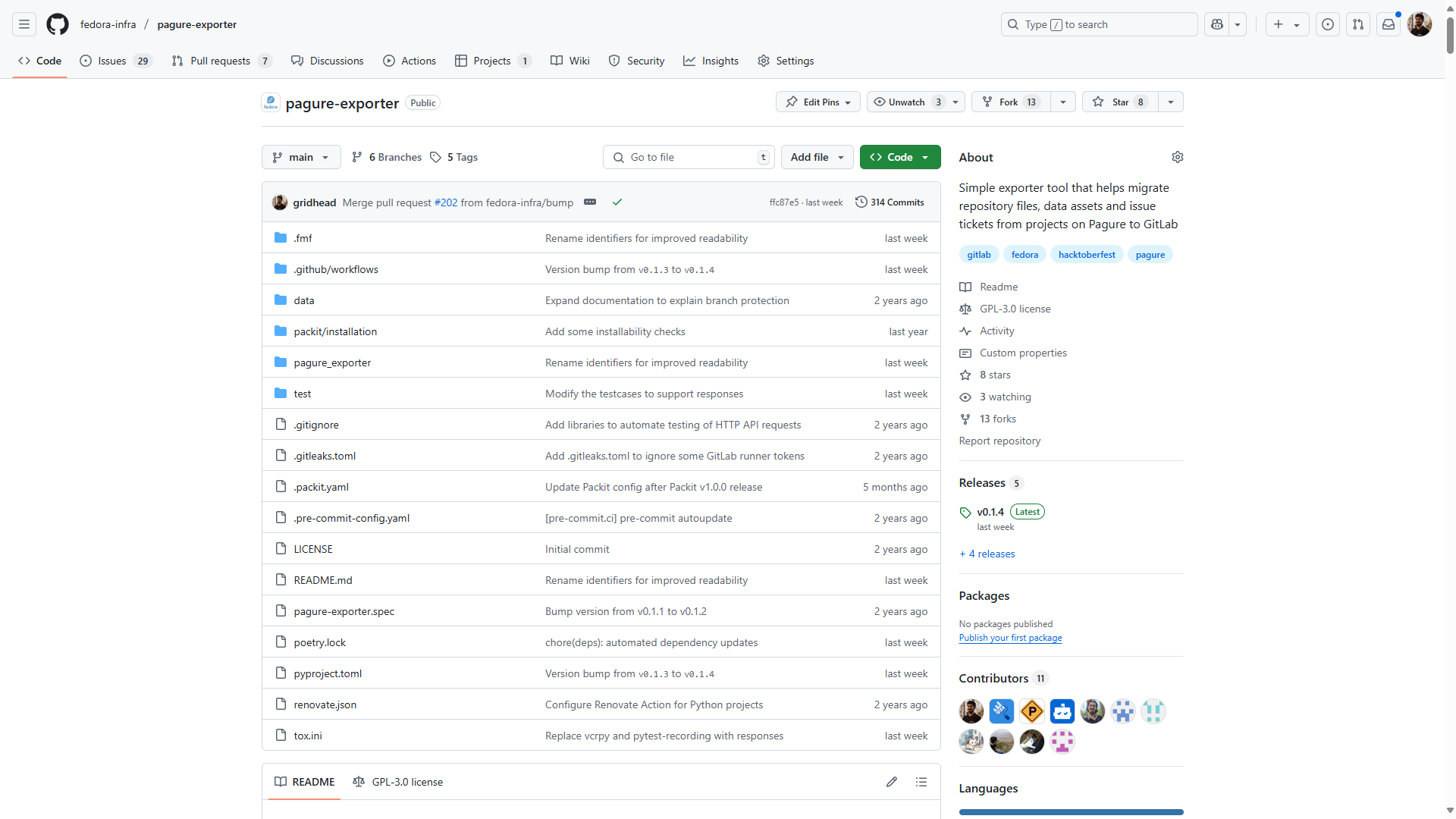Edit README with pencil icon

[892, 782]
